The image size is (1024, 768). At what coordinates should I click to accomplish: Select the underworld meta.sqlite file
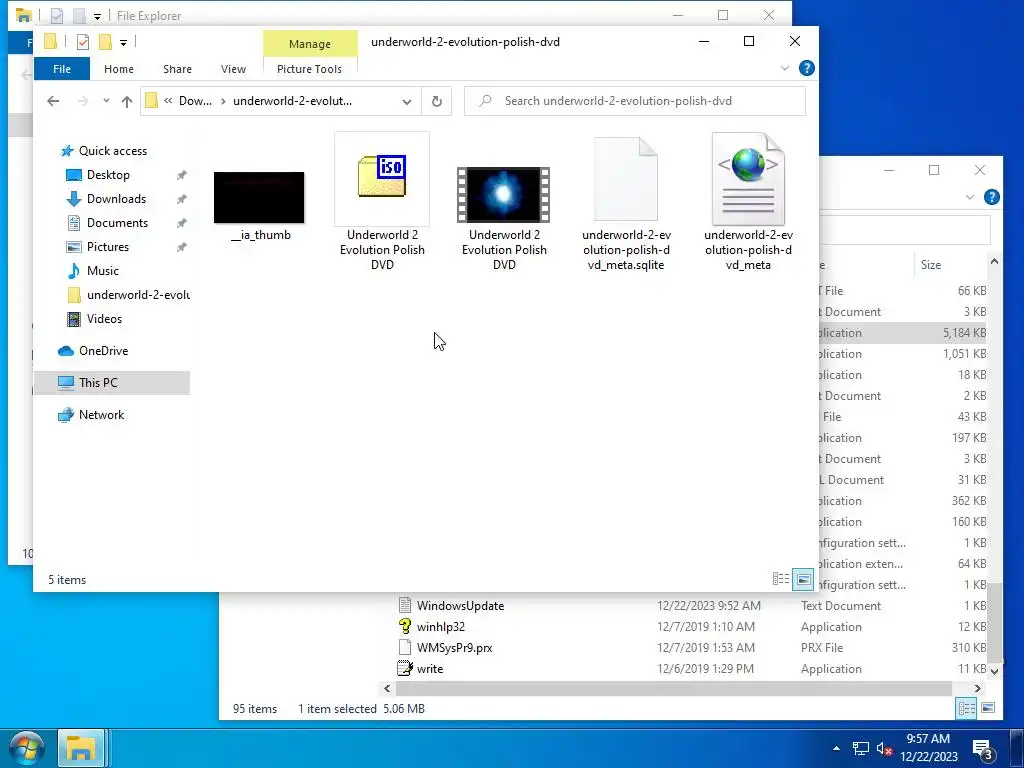coord(626,203)
